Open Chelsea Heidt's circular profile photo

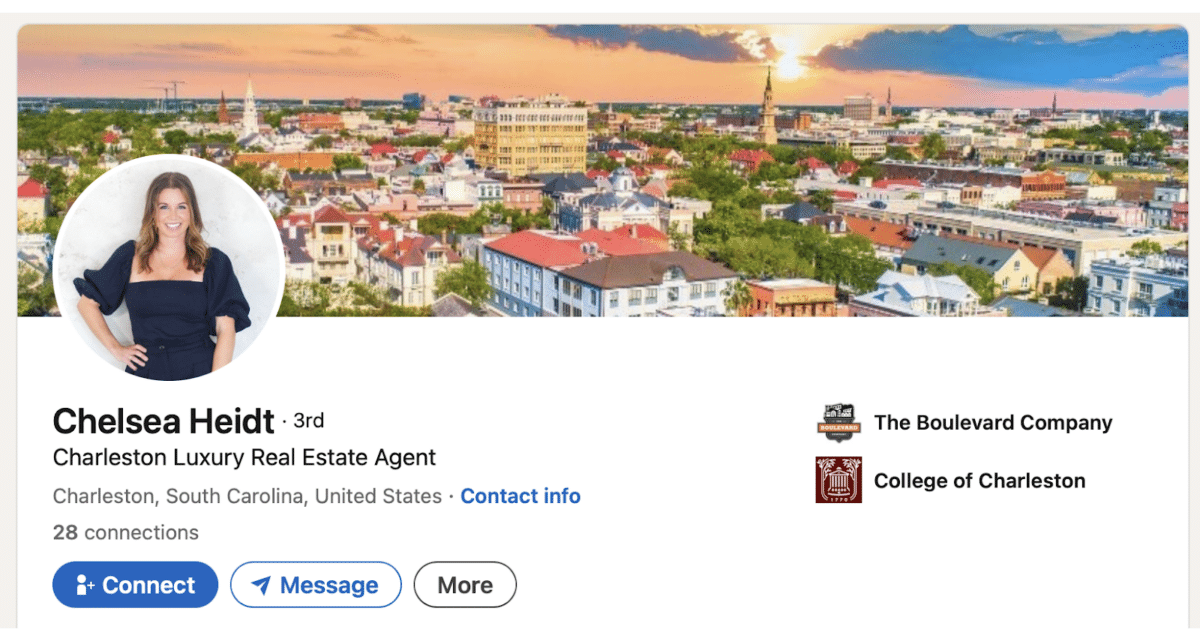169,268
